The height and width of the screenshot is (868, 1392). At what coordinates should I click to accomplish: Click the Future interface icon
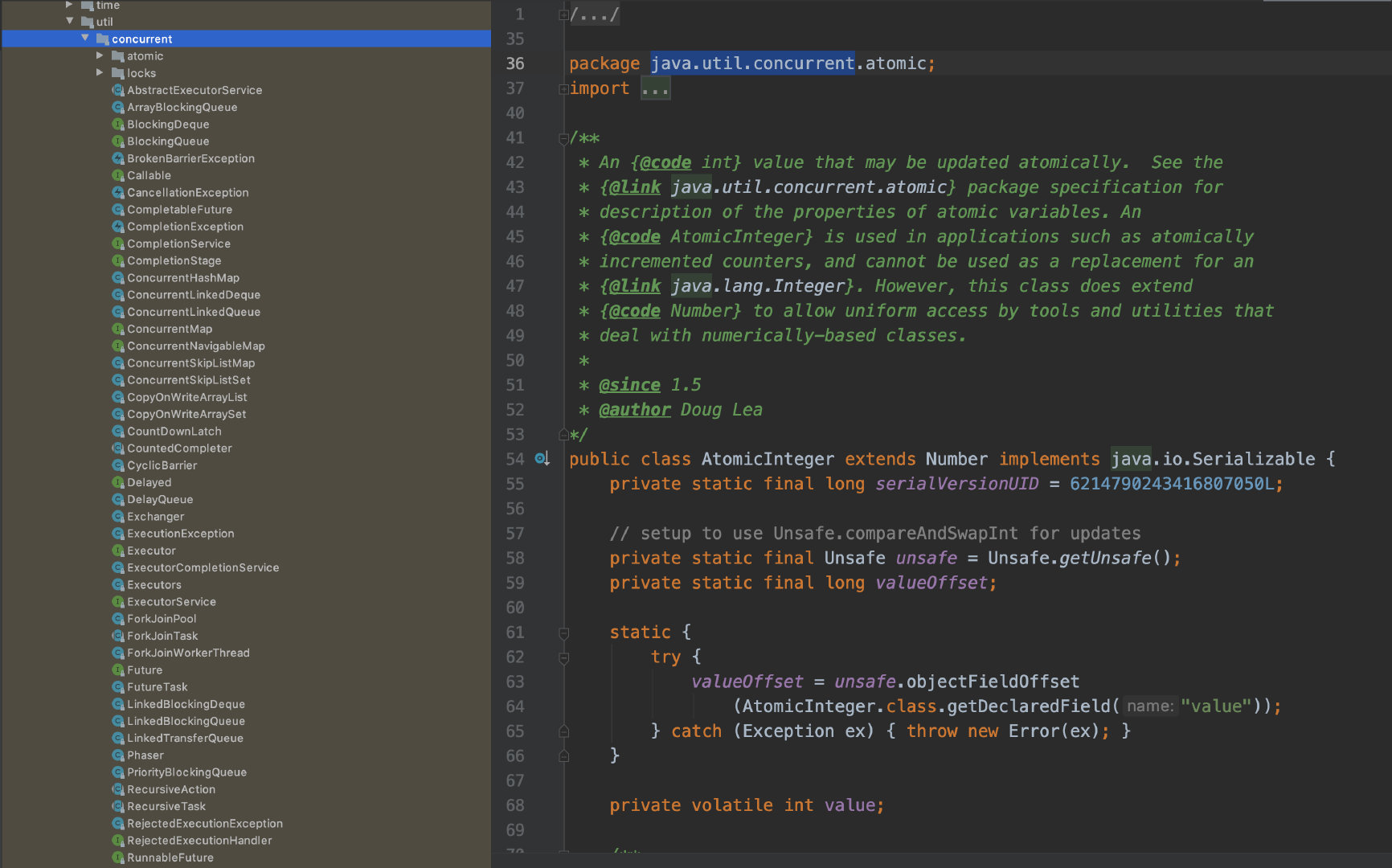[x=117, y=669]
